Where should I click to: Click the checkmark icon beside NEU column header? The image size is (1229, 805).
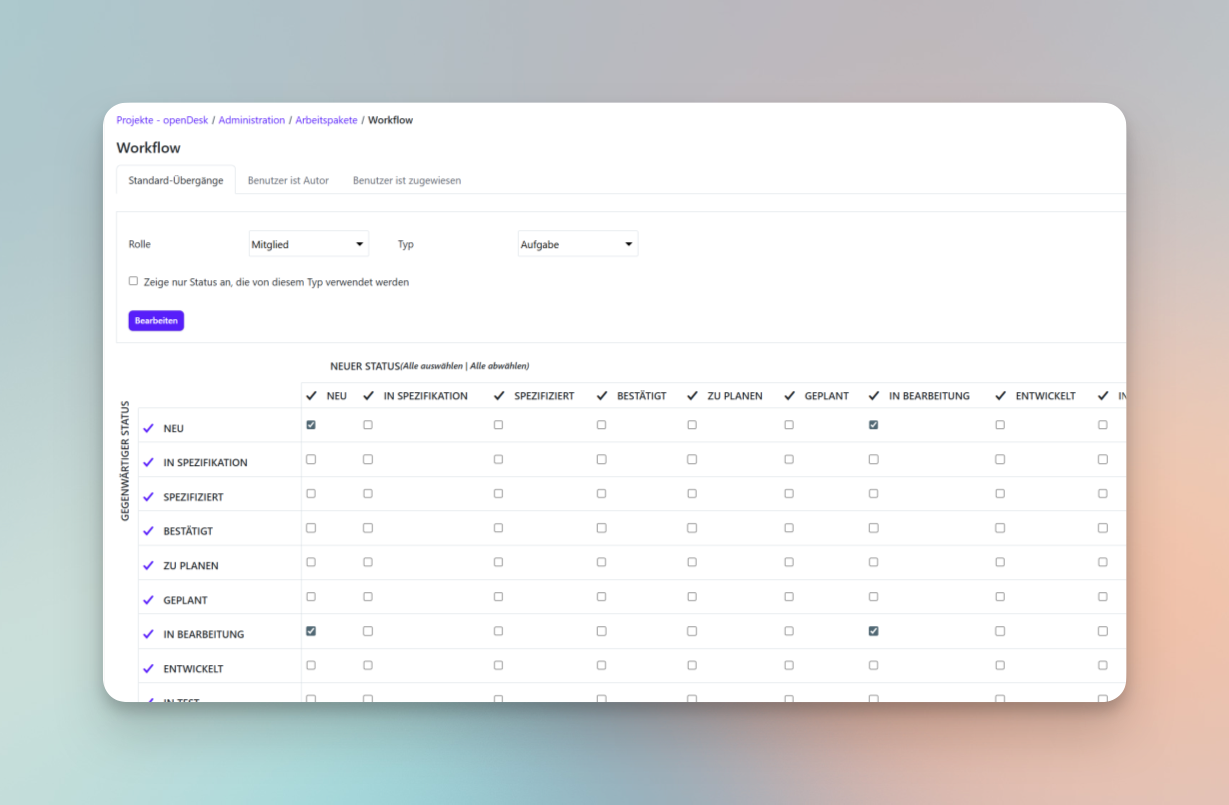click(x=311, y=395)
